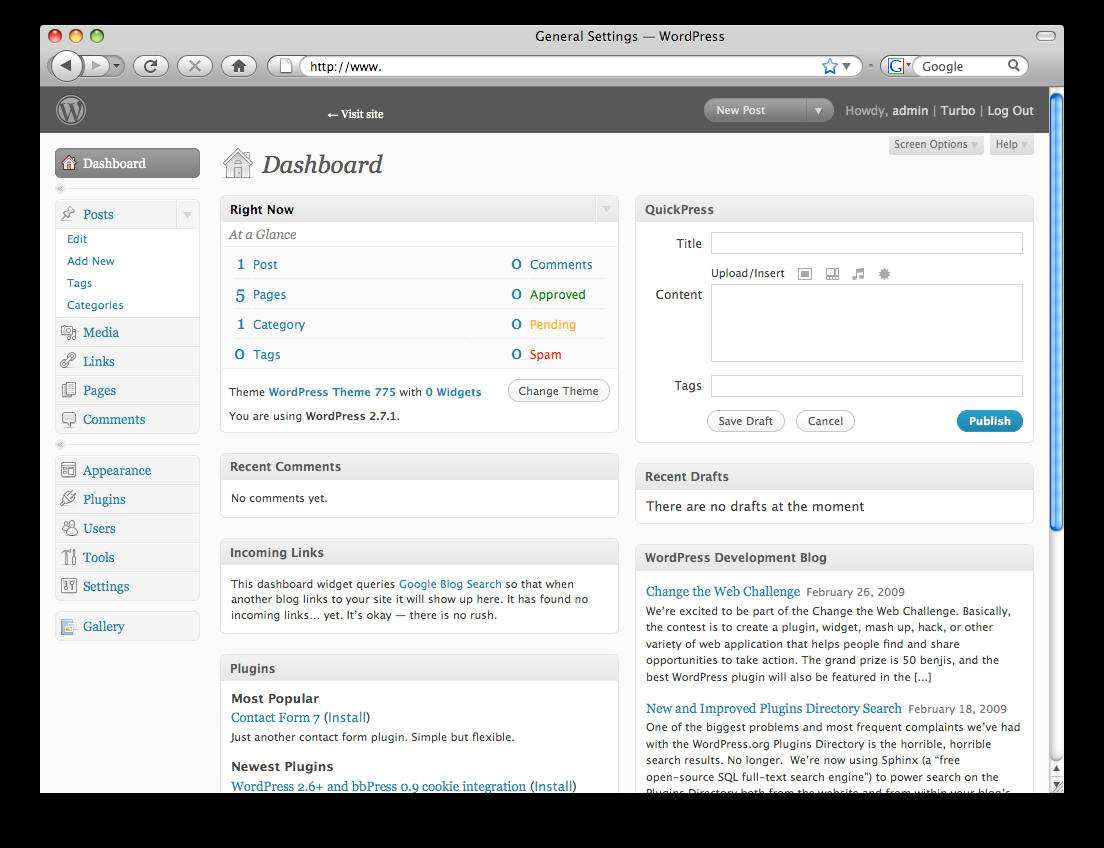Open the Change the Web Challenge post

coord(723,592)
